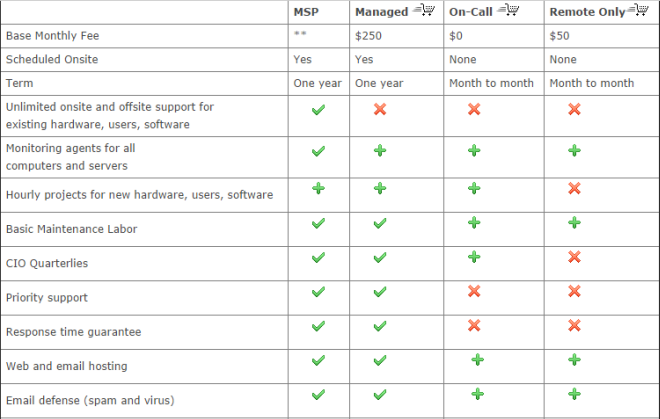Click the Response time guarantee row label
660x419 pixels.
tap(74, 332)
